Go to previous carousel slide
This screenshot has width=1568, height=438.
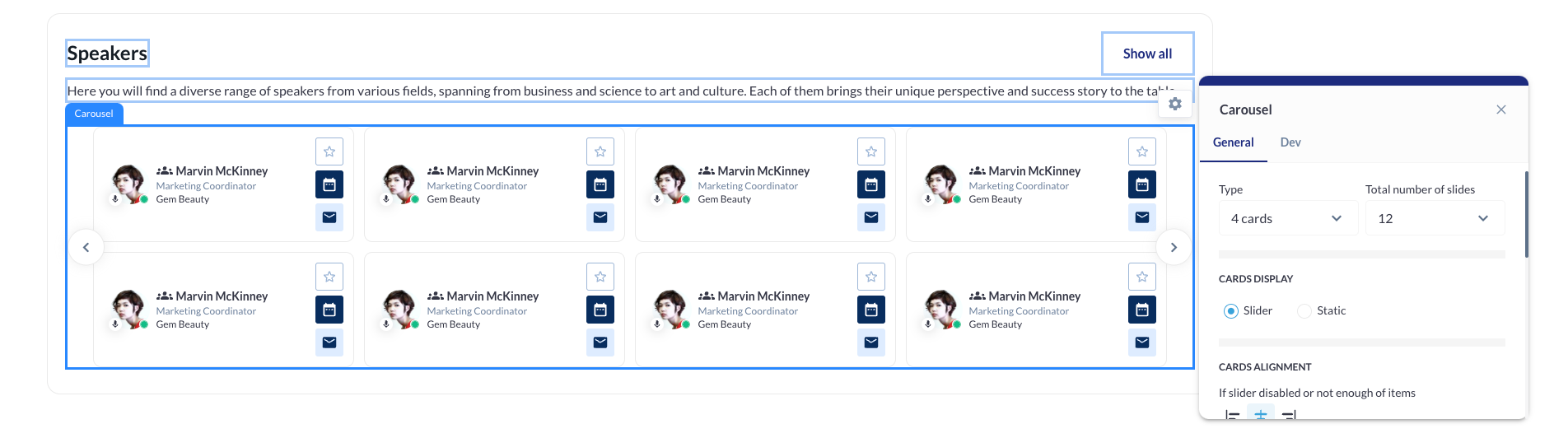(86, 247)
